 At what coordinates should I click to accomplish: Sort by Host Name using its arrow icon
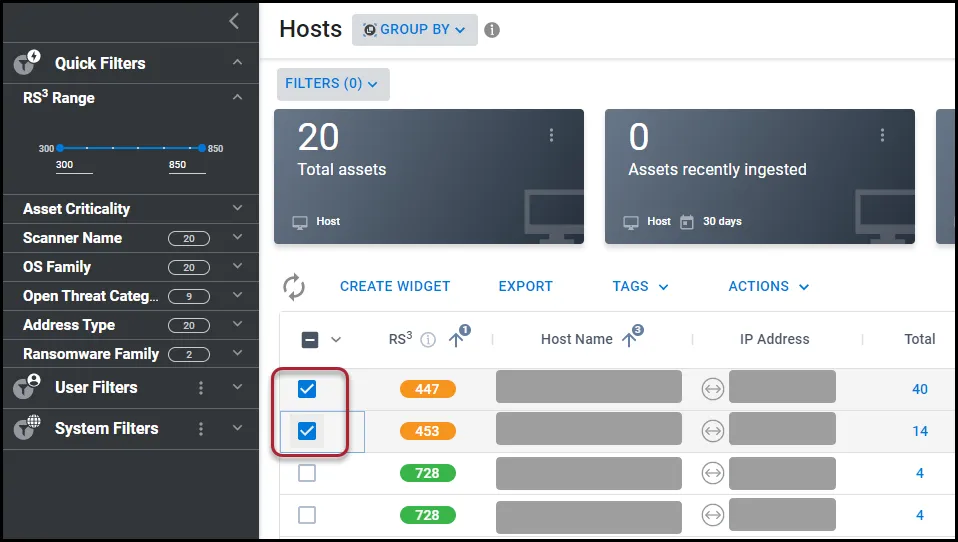pyautogui.click(x=629, y=340)
